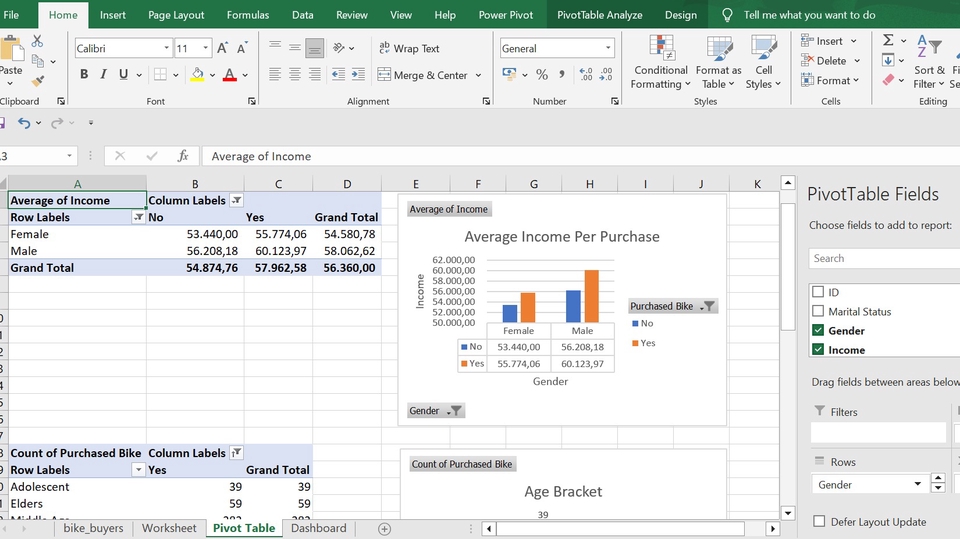The image size is (960, 539).
Task: Align text left in cell
Action: 275,75
